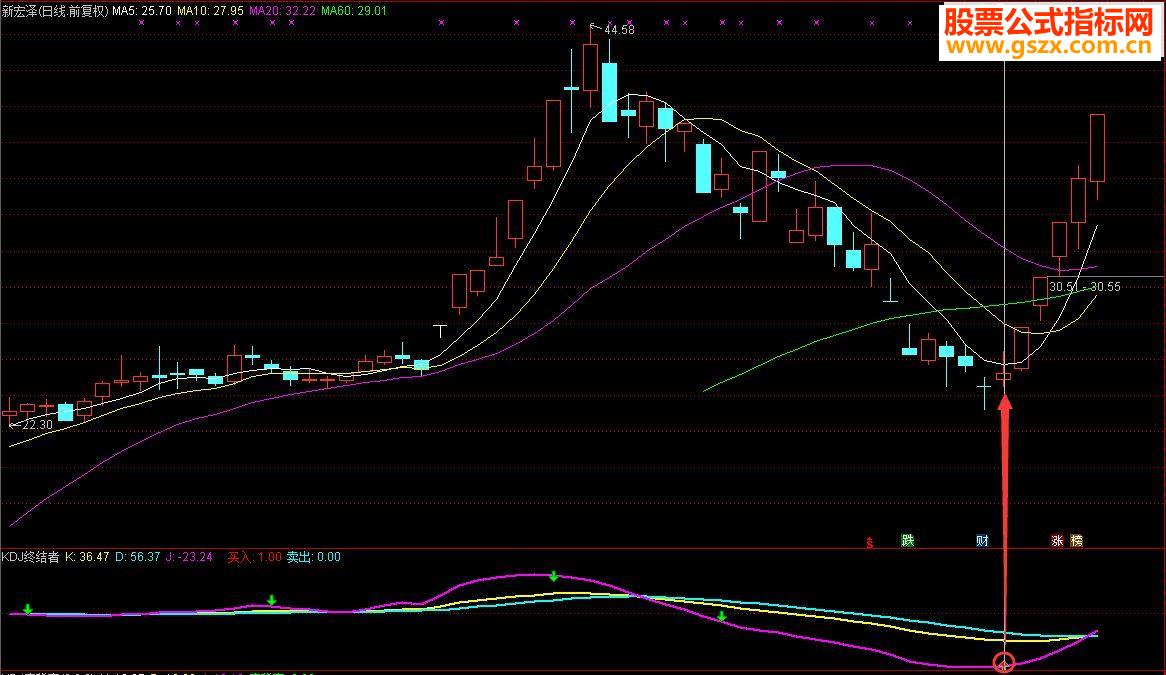Open the red 涨 event marker

pyautogui.click(x=1057, y=540)
